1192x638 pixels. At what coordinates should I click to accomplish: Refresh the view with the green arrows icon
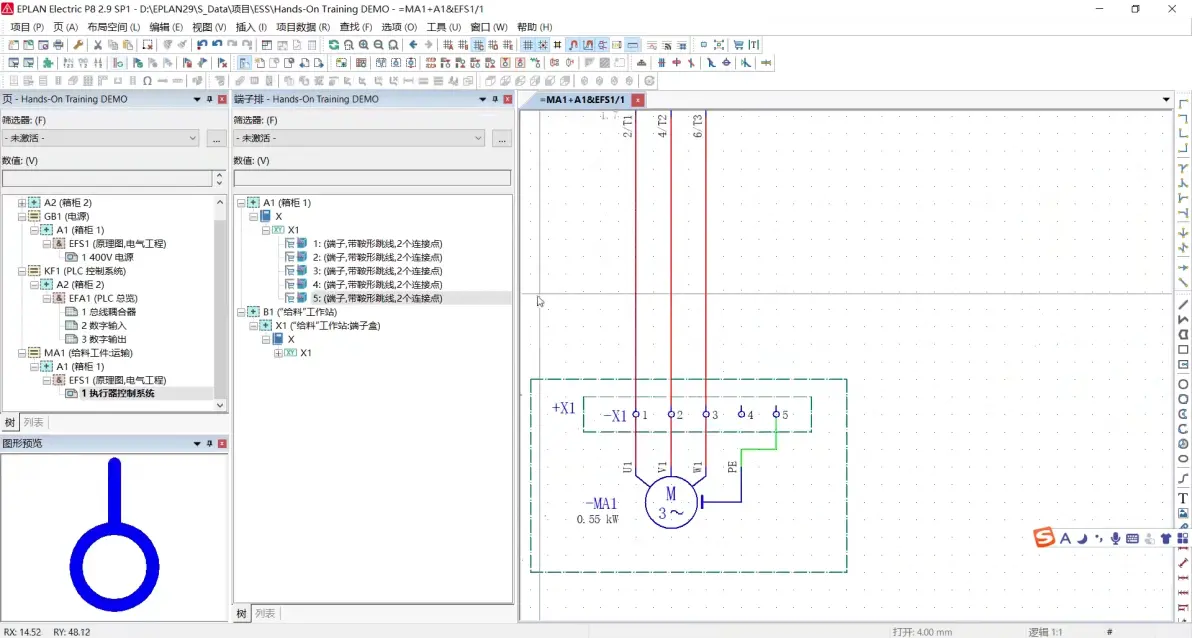click(334, 45)
